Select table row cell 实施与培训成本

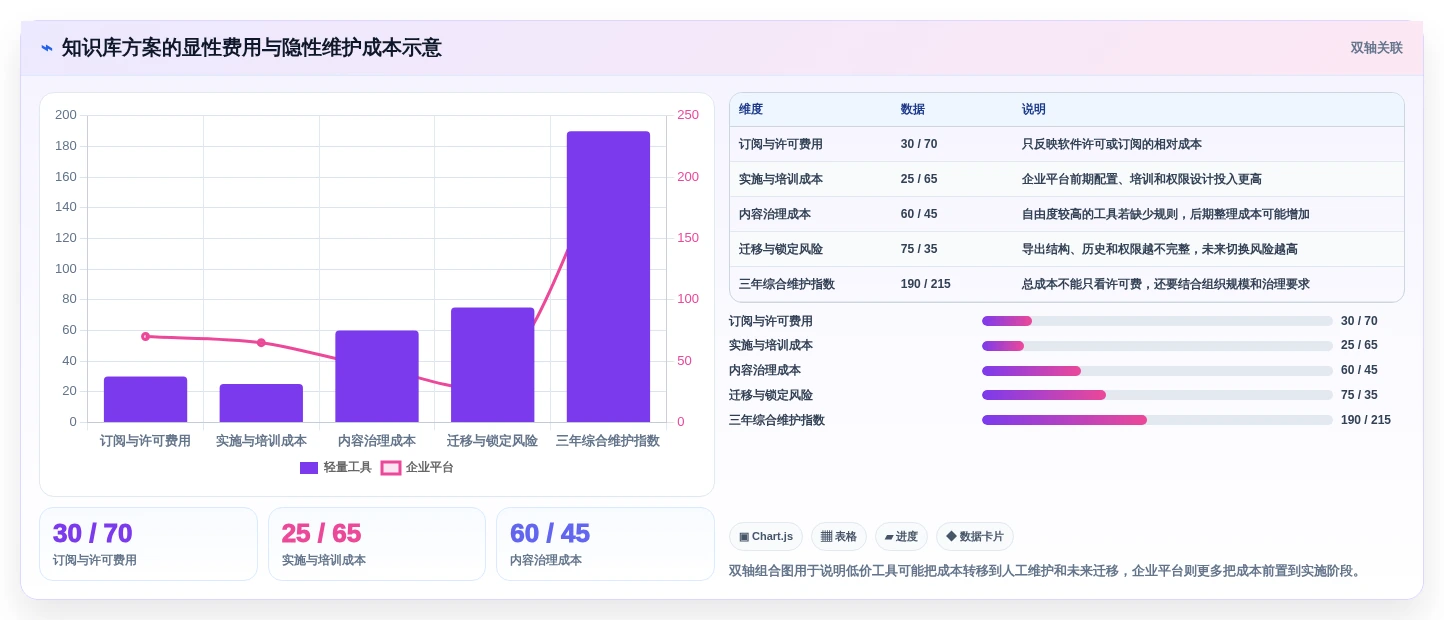[781, 179]
